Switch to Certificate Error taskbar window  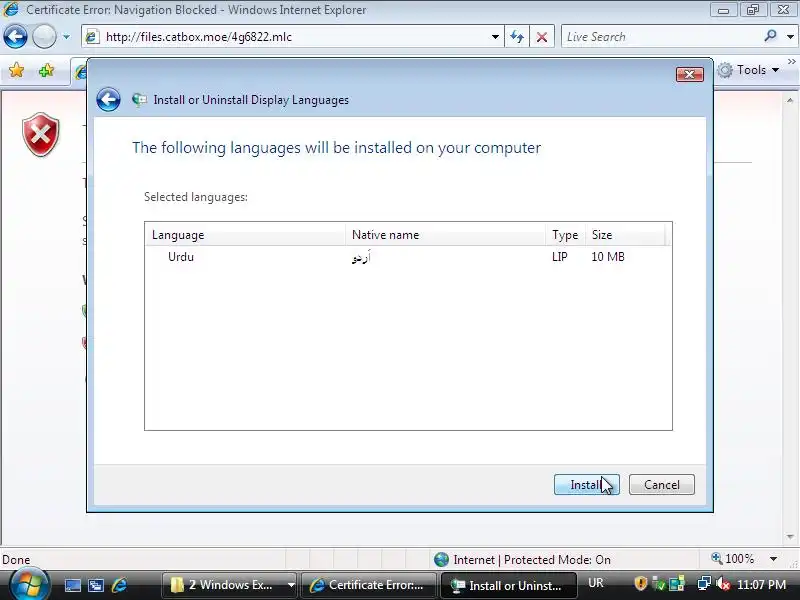[x=369, y=585]
